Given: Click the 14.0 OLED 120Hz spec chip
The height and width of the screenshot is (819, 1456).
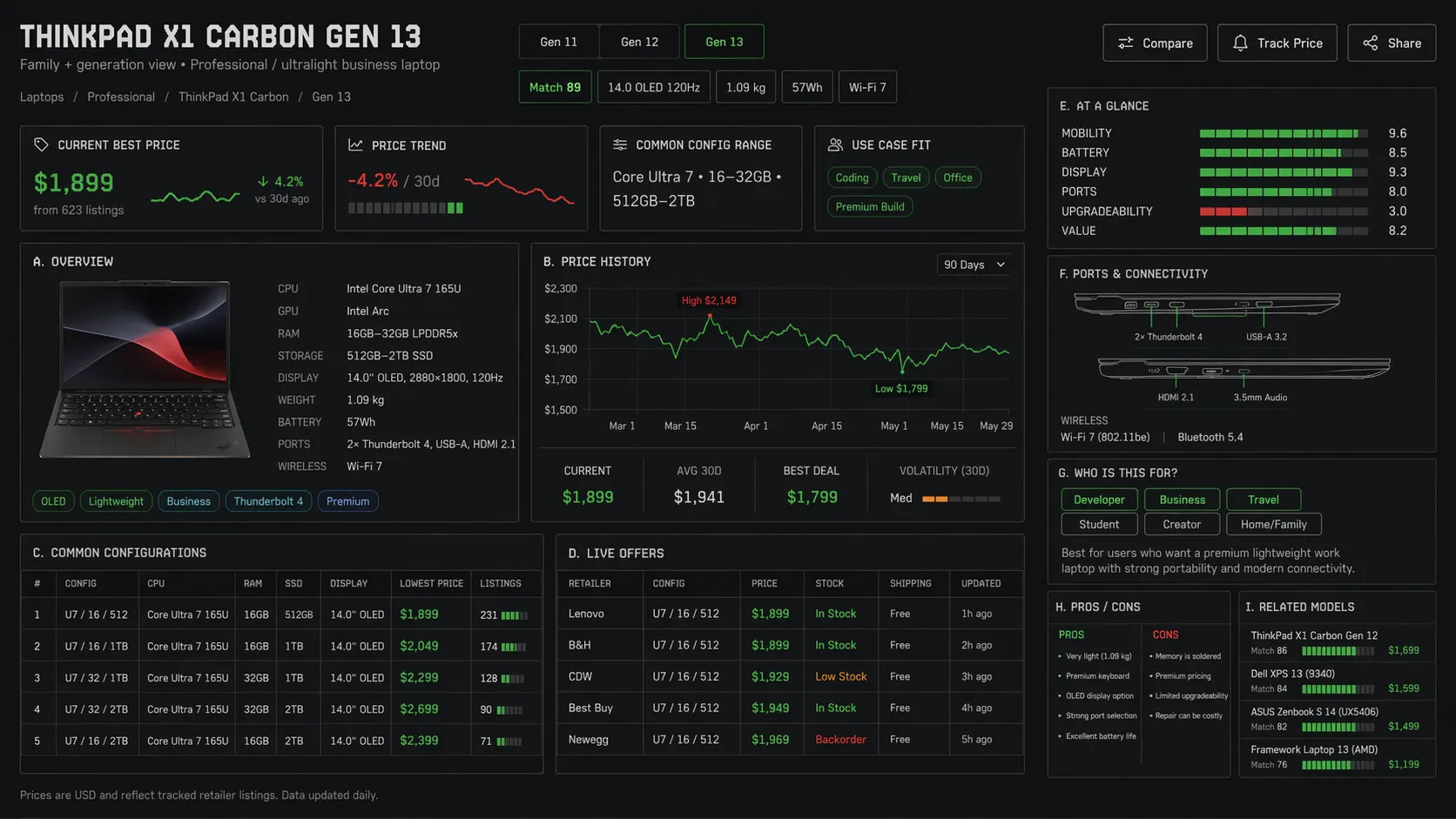Looking at the screenshot, I should pyautogui.click(x=654, y=87).
